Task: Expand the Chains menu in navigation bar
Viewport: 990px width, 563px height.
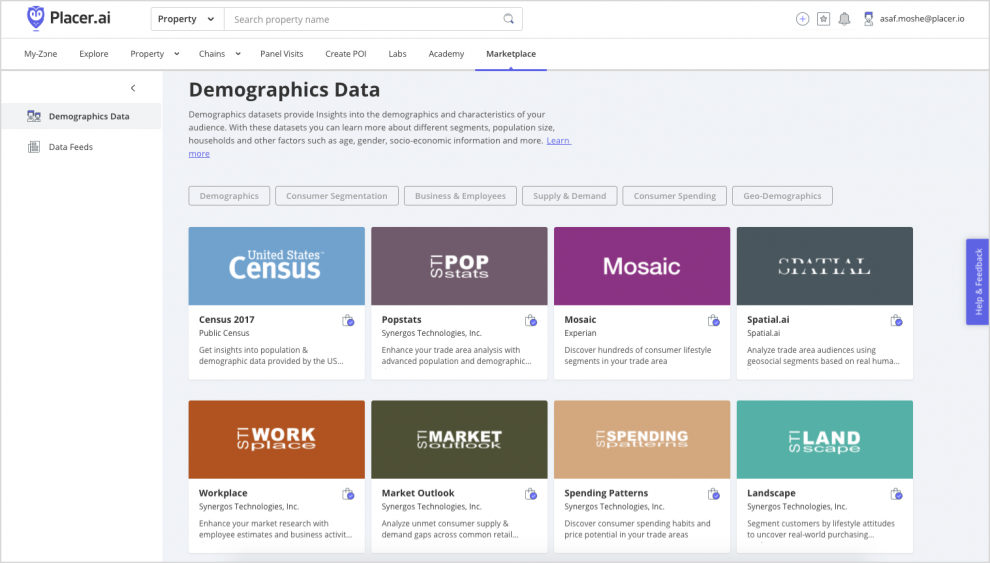Action: tap(219, 54)
